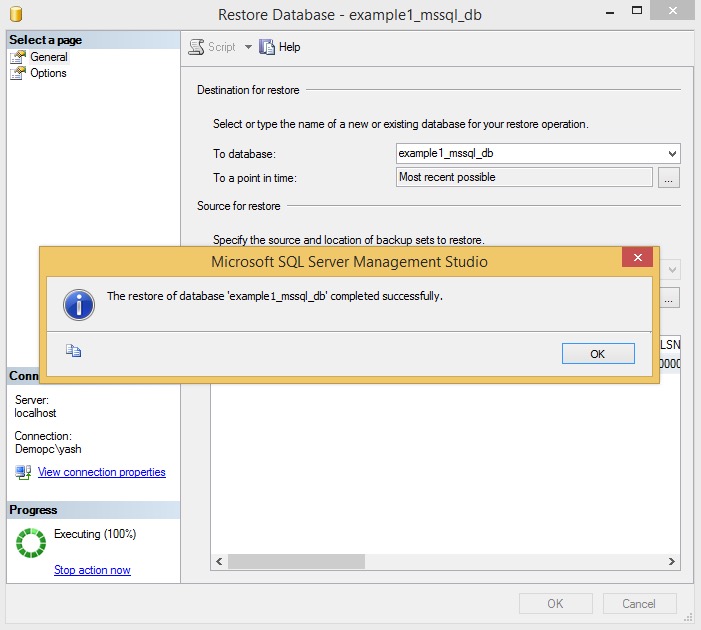Click the copy message icon in the dialog
Screen dimensions: 701x630
pyautogui.click(x=73, y=351)
